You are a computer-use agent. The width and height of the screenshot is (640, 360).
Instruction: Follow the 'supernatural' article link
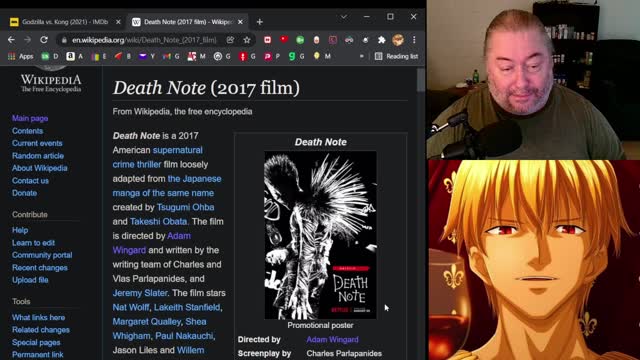pyautogui.click(x=178, y=150)
